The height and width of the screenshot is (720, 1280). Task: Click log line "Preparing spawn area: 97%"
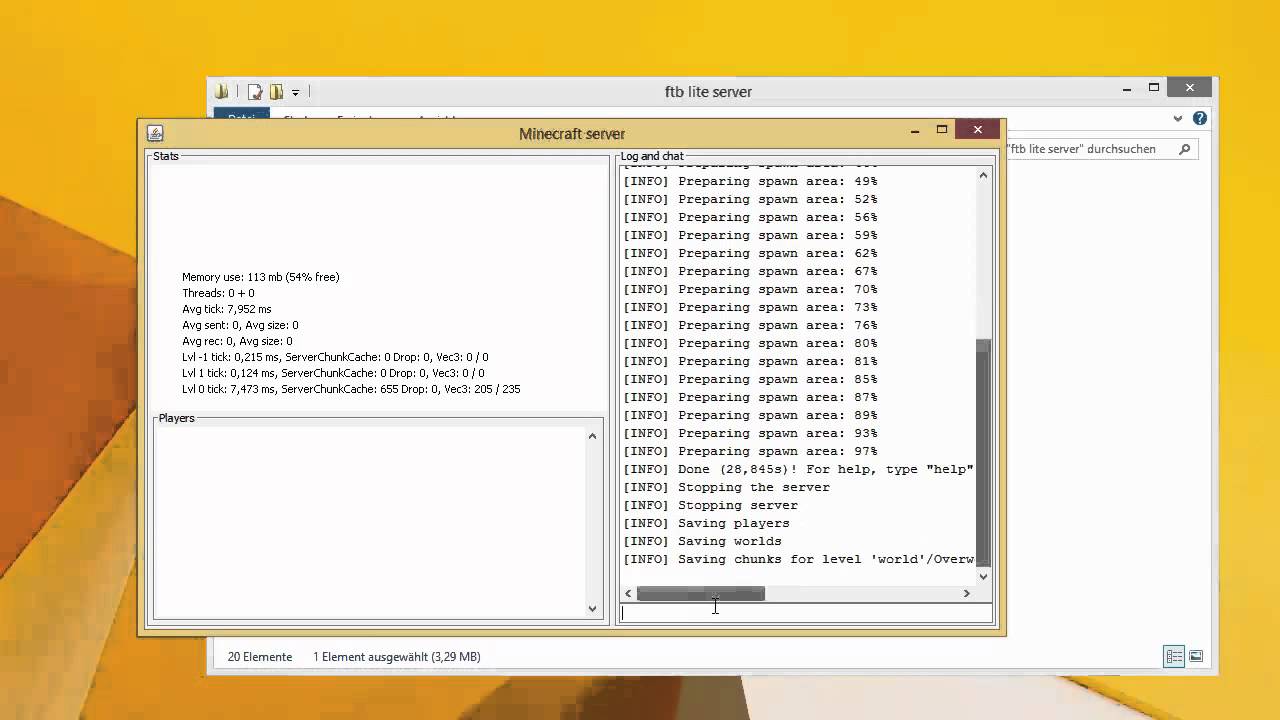750,451
